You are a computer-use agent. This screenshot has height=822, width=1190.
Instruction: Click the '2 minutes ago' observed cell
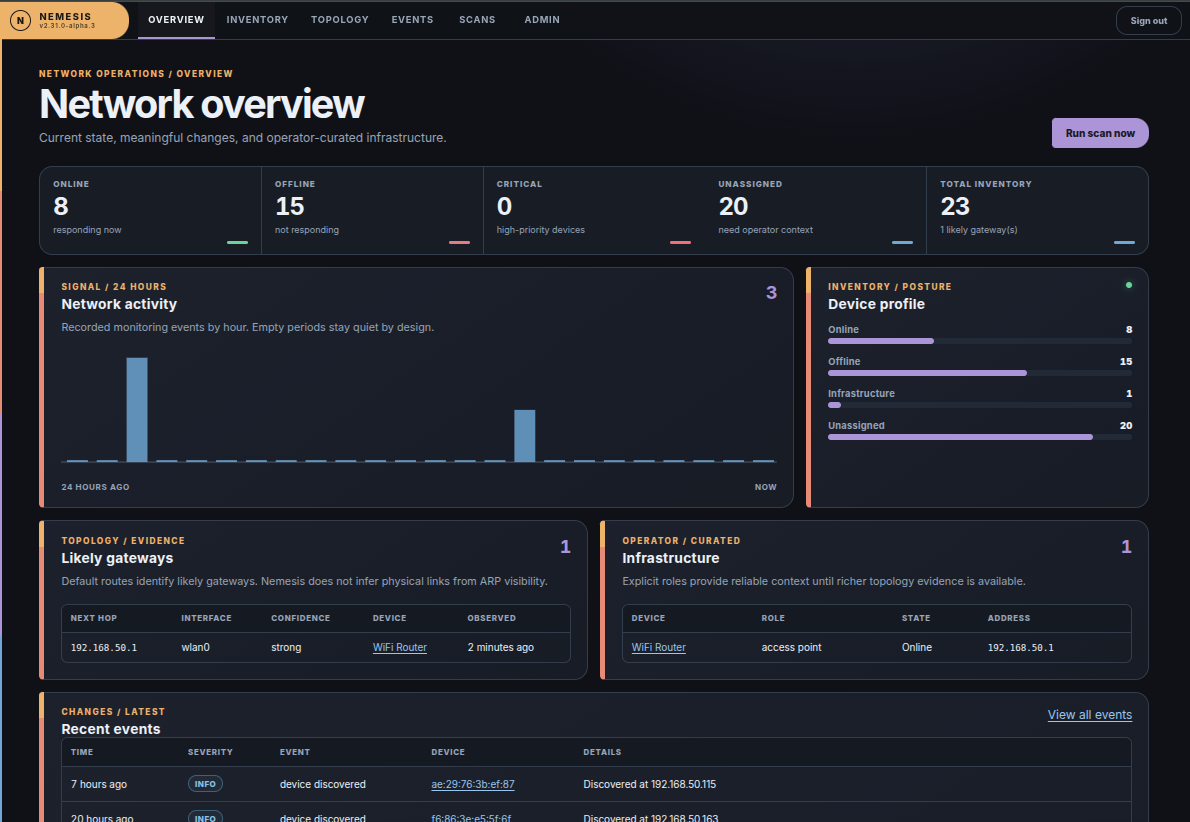point(500,647)
